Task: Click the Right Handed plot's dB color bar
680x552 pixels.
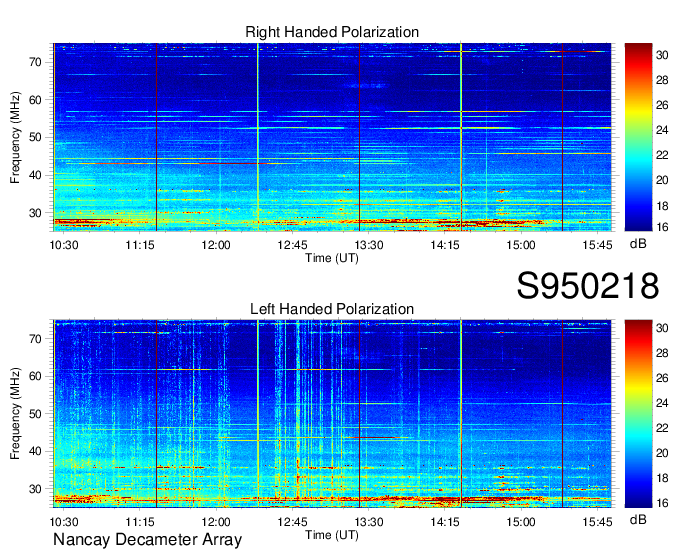Action: pyautogui.click(x=638, y=137)
